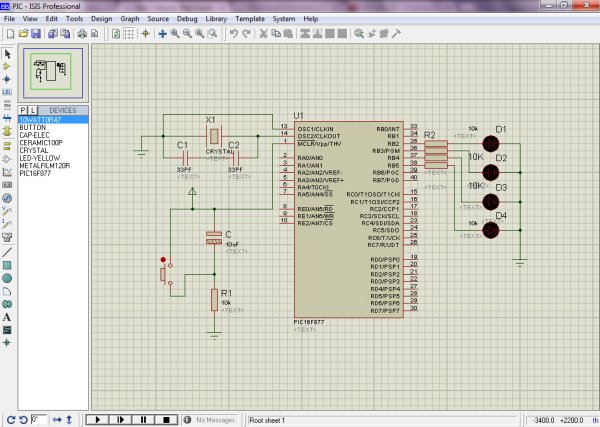Click the P pick devices button
This screenshot has width=600, height=427.
click(24, 110)
